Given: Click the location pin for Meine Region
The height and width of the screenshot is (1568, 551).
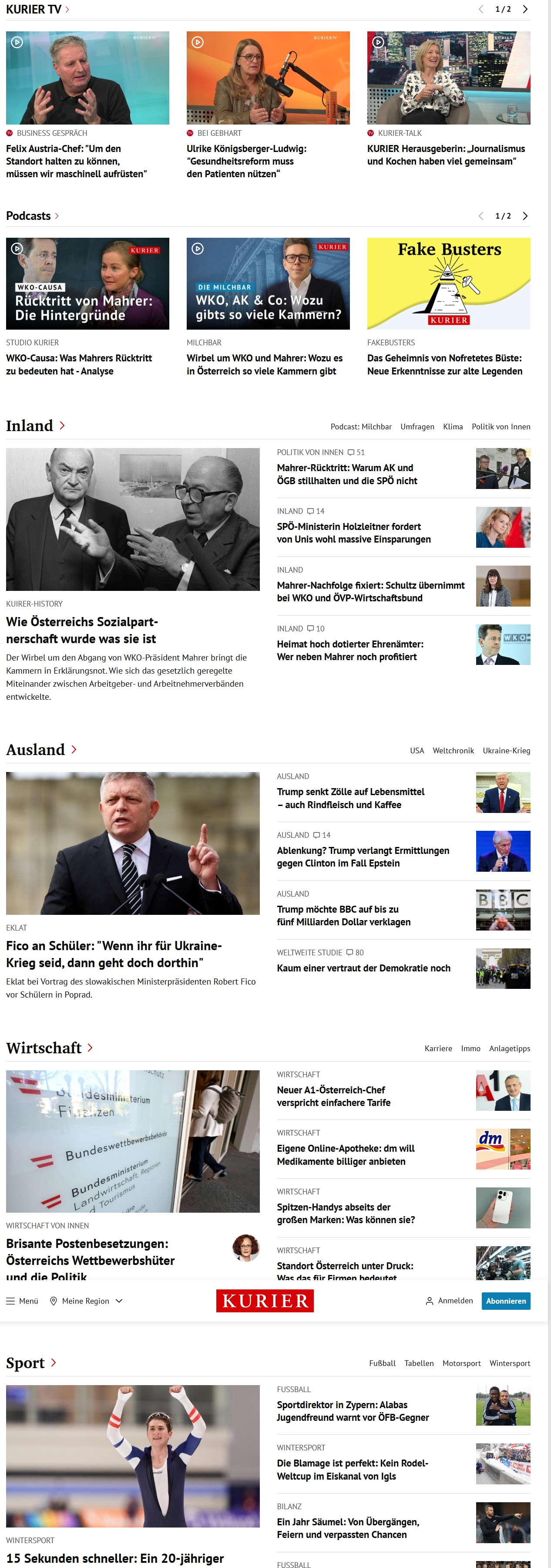Looking at the screenshot, I should click(x=54, y=1301).
